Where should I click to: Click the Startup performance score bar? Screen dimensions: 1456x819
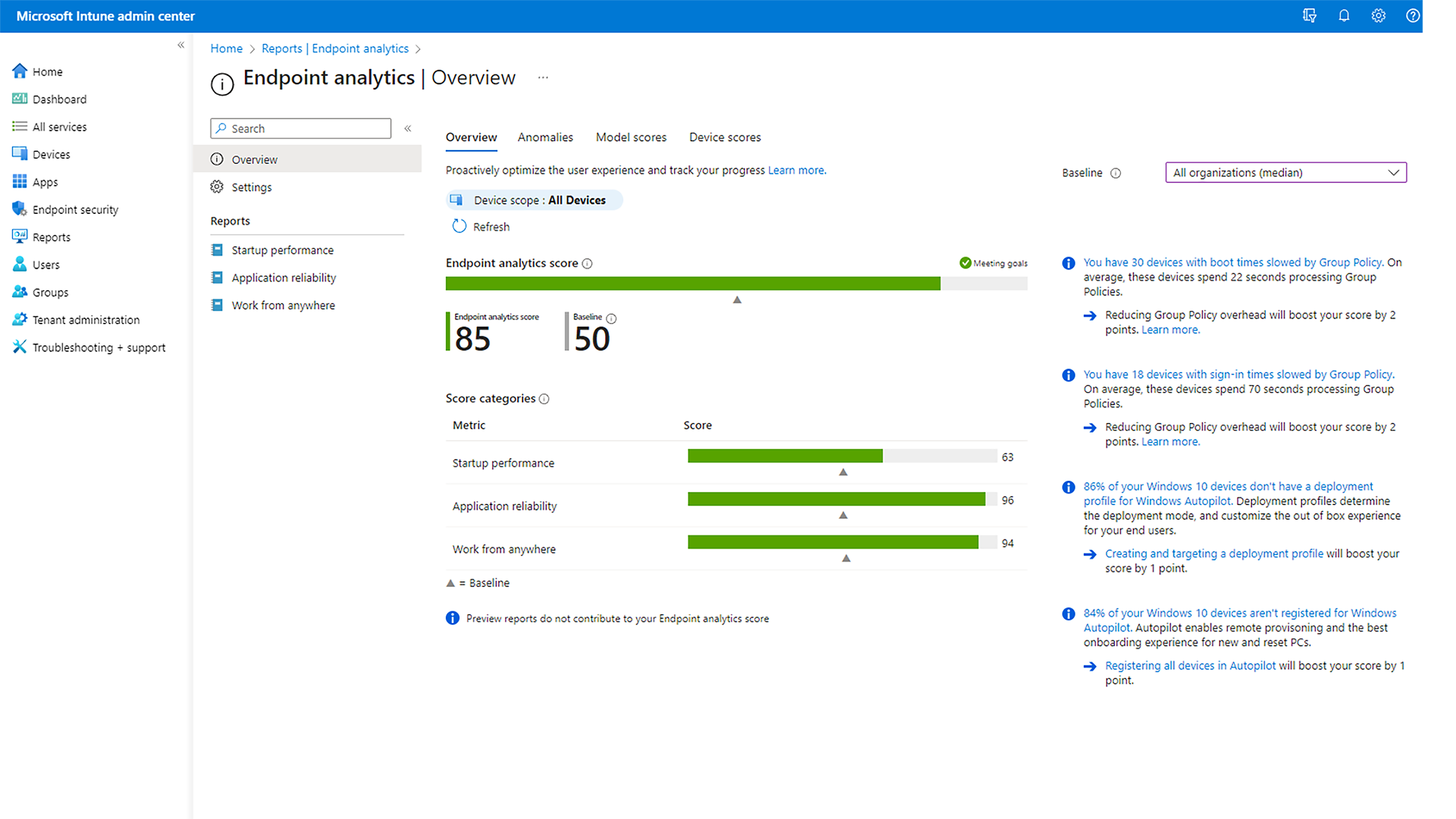click(785, 456)
